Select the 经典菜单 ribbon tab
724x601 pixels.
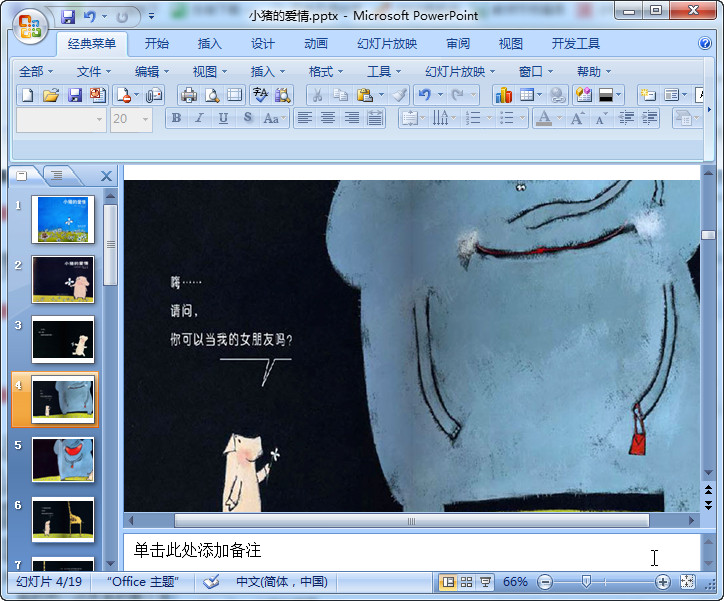click(x=91, y=44)
